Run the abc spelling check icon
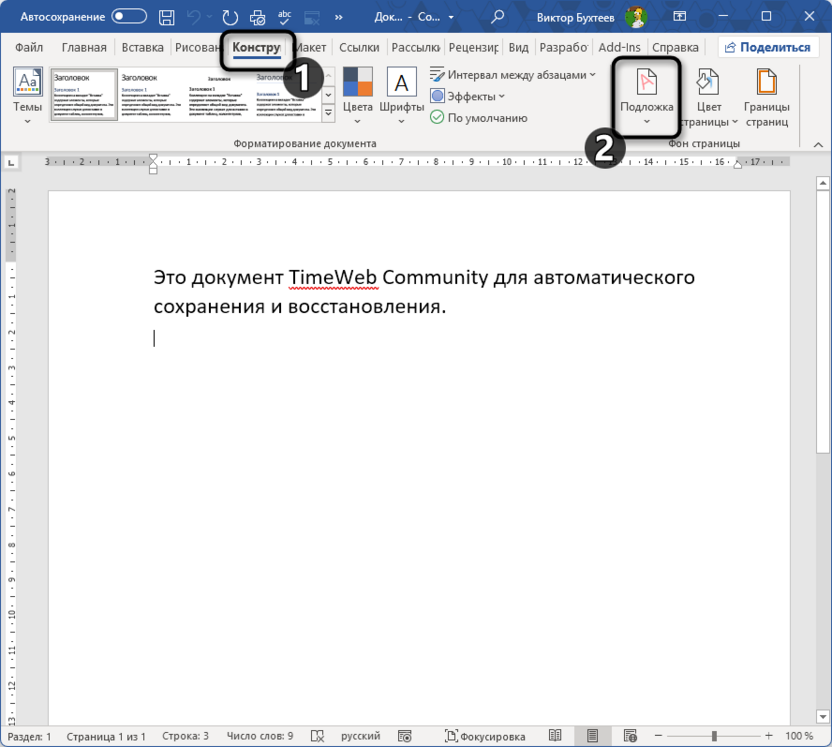This screenshot has height=747, width=832. pos(284,17)
